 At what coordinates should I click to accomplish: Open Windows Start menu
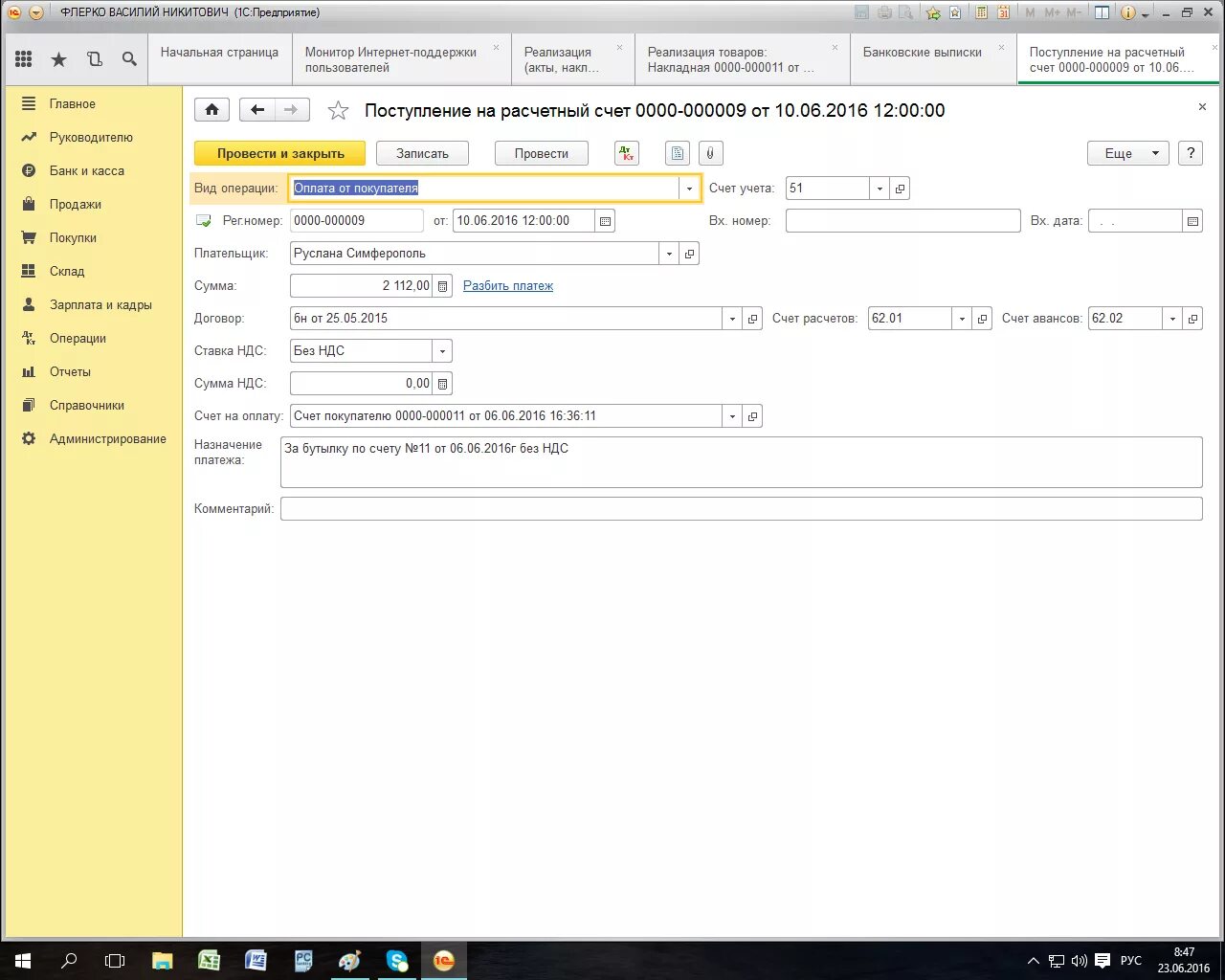pyautogui.click(x=23, y=961)
